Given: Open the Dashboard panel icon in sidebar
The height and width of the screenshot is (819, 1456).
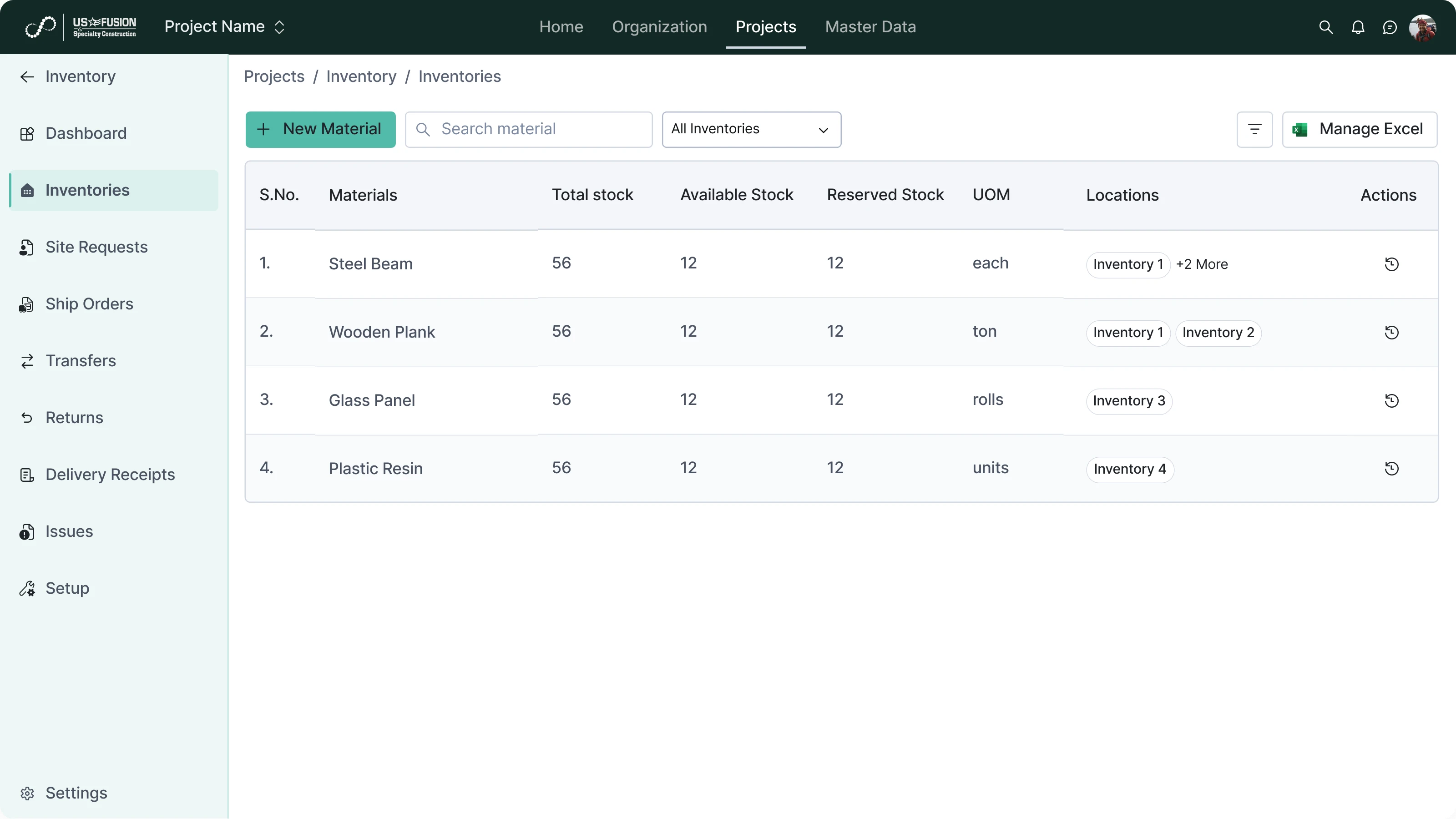Looking at the screenshot, I should tap(27, 133).
